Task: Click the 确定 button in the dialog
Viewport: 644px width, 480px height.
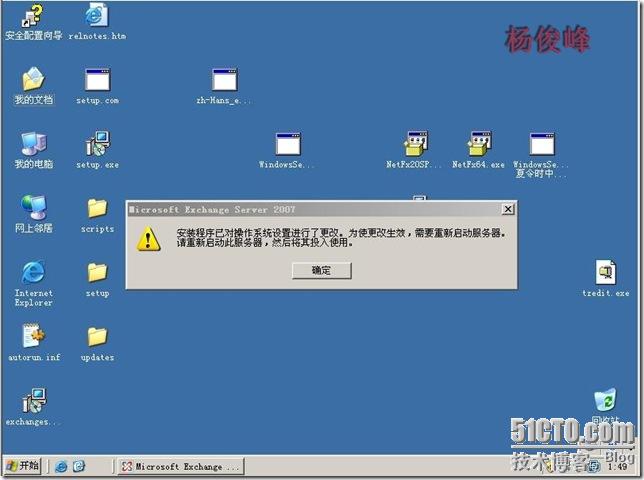Action: (322, 270)
